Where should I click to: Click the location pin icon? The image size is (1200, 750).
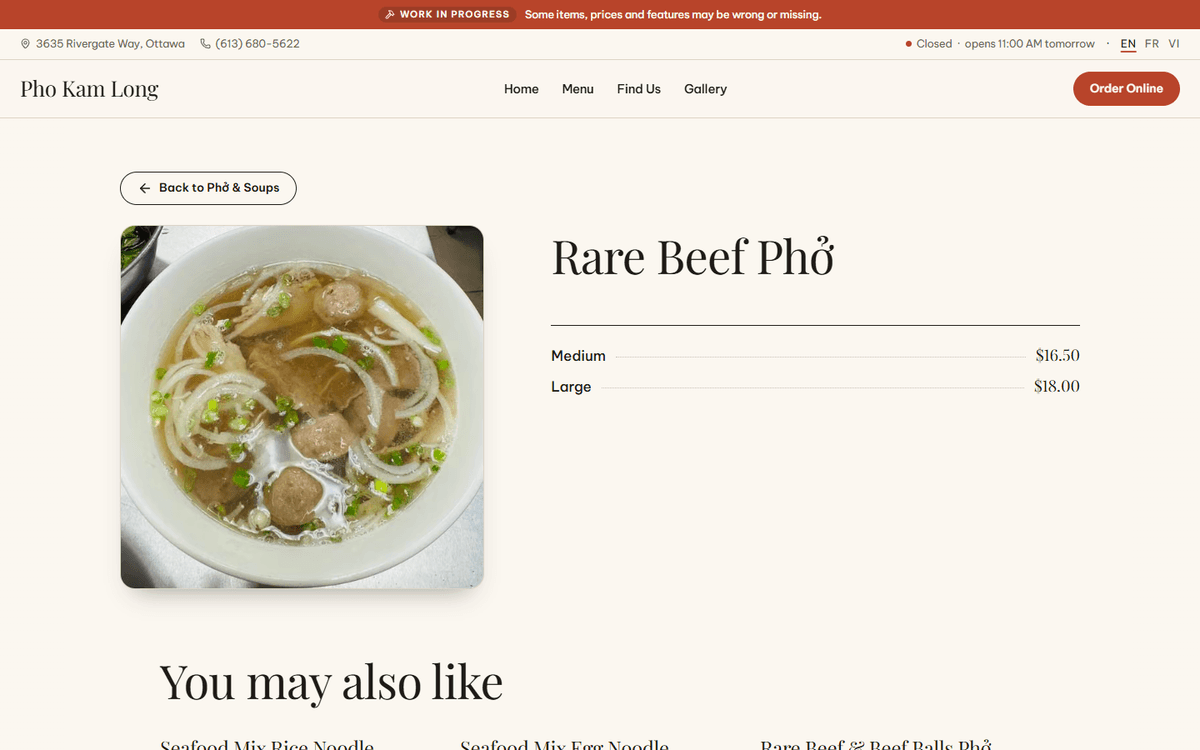point(25,44)
